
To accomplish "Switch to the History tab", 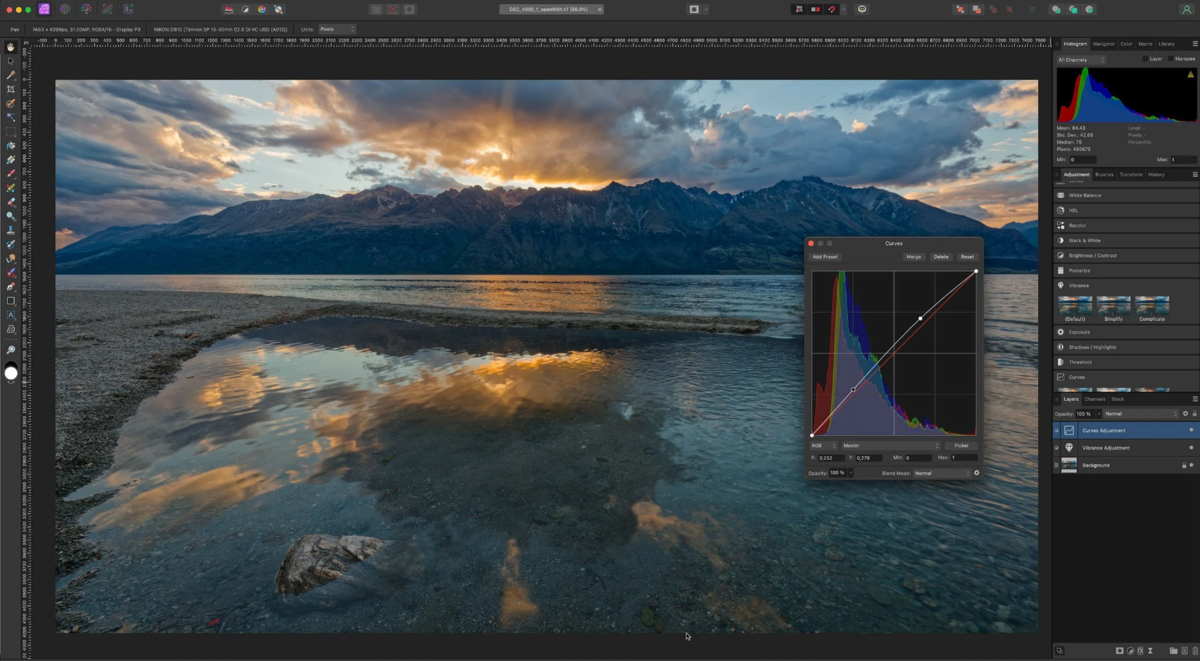I will coord(1156,174).
